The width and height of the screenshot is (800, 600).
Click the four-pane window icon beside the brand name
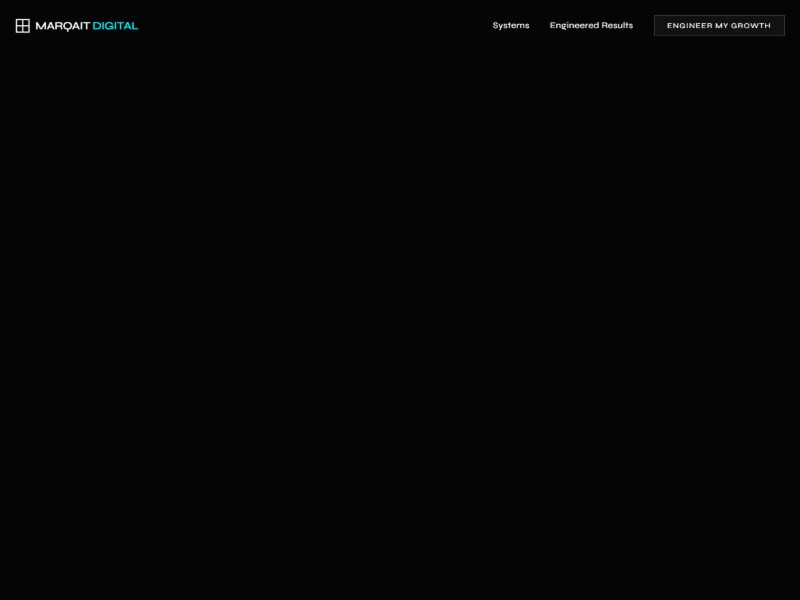pyautogui.click(x=22, y=25)
